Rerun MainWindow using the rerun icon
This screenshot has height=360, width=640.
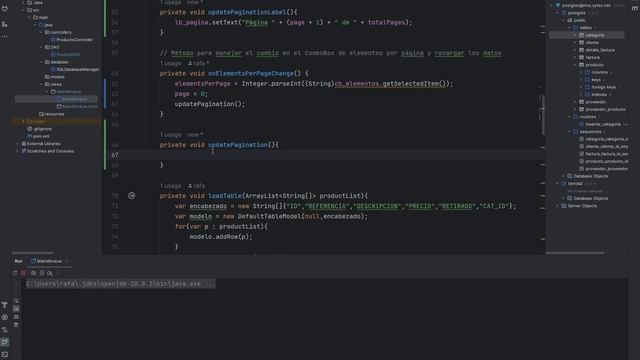coord(15,273)
